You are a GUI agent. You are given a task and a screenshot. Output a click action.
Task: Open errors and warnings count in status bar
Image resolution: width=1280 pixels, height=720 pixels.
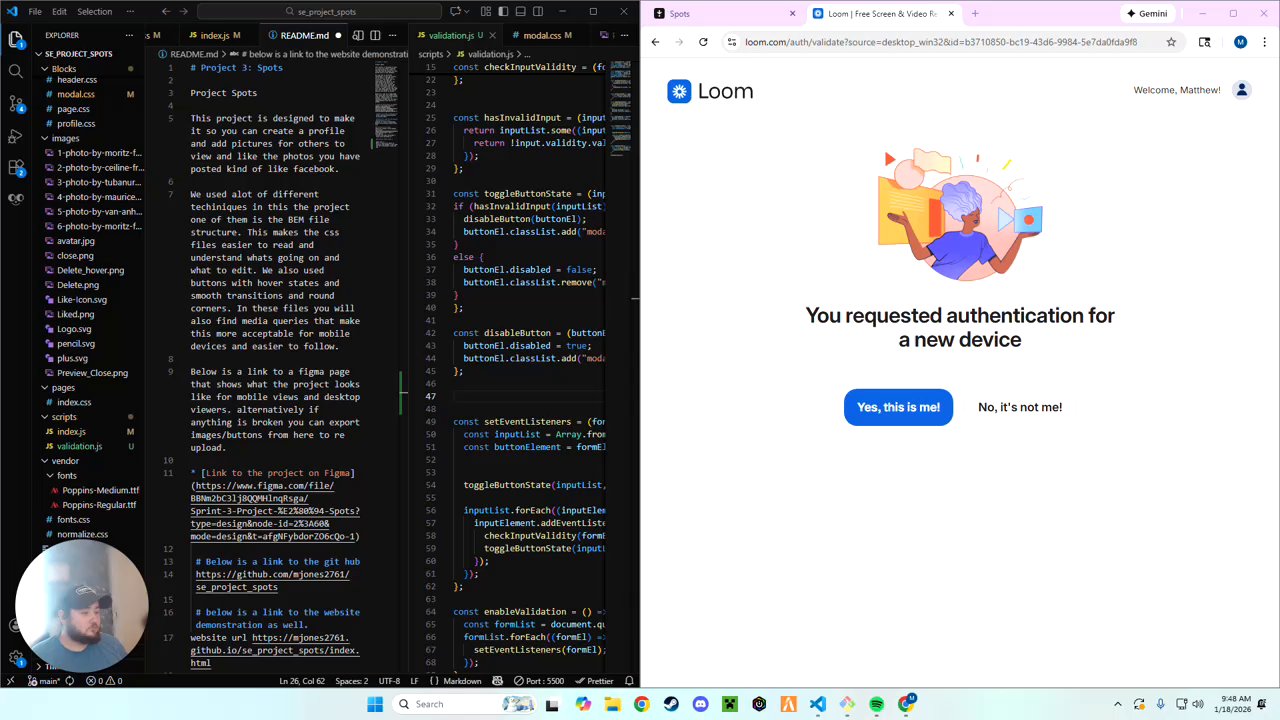click(104, 681)
